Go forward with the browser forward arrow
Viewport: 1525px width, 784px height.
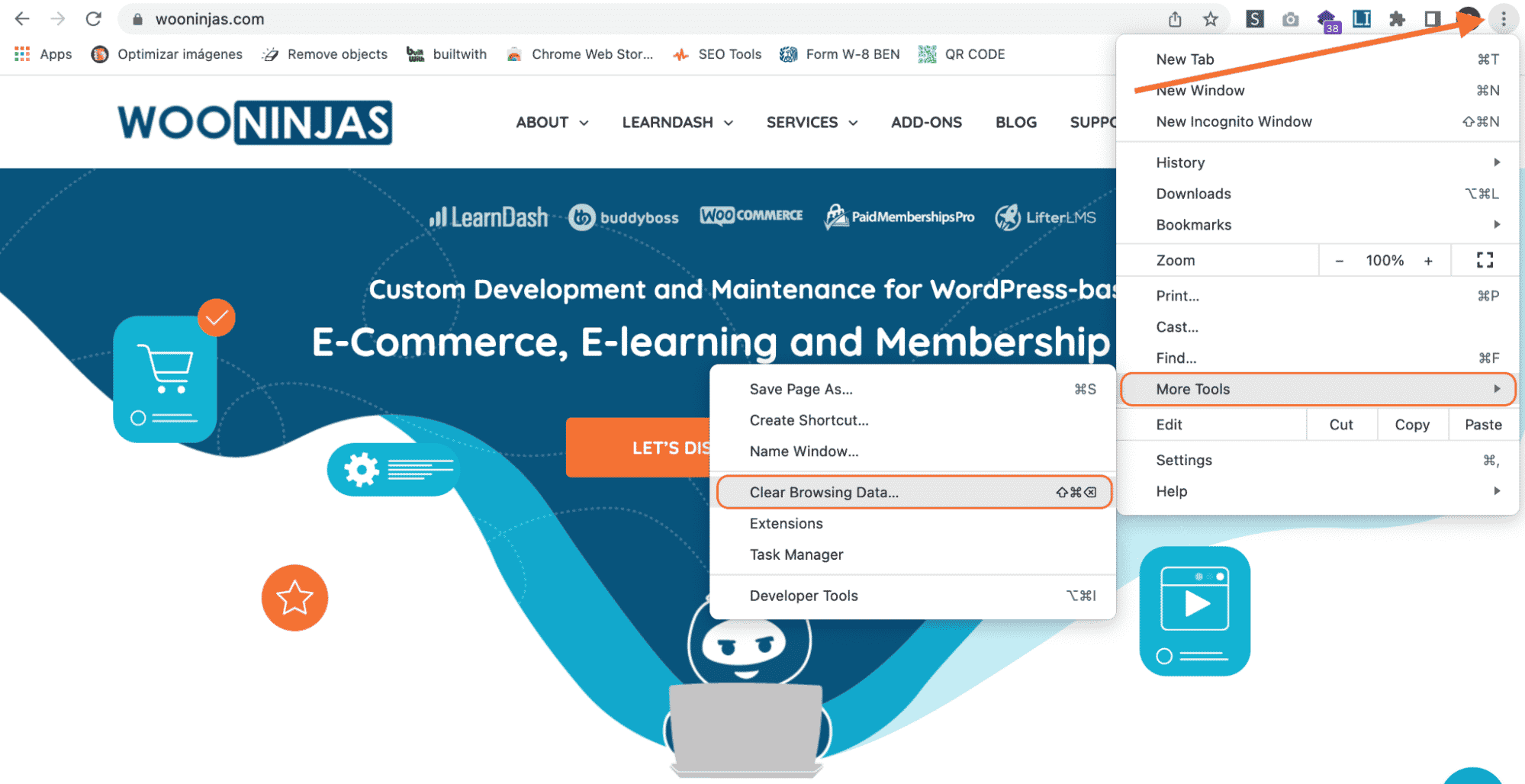(x=58, y=19)
